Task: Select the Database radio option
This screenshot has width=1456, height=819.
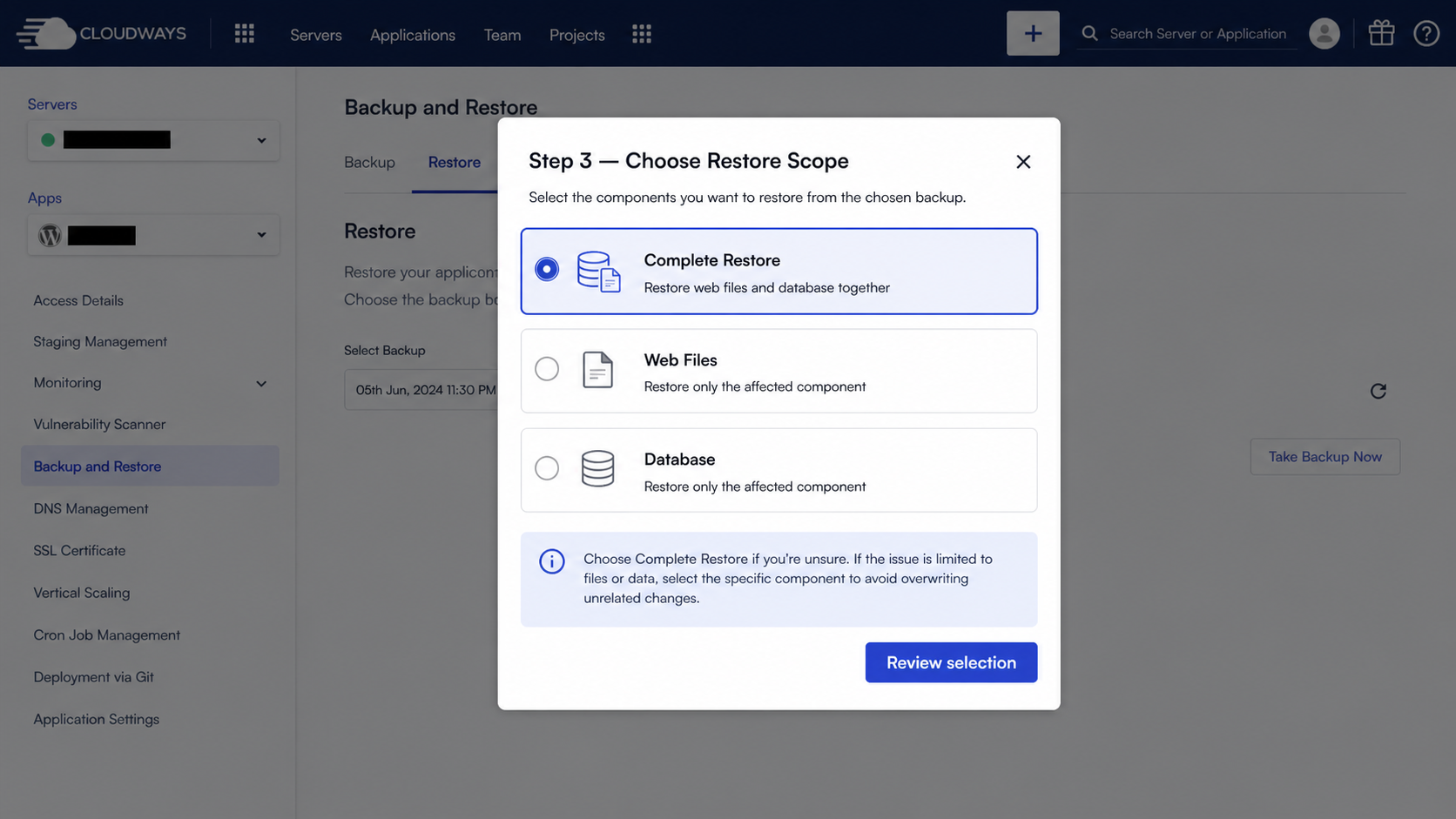Action: pyautogui.click(x=547, y=468)
